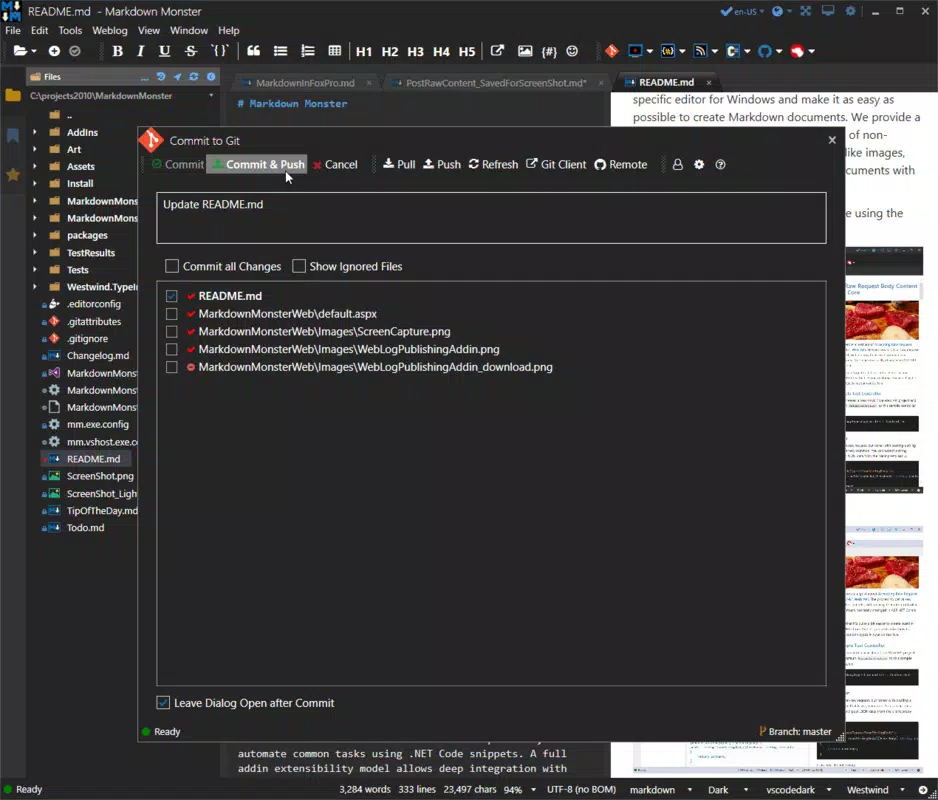The image size is (938, 800).
Task: Open the folder icon in the left sidebar
Action: [13, 95]
